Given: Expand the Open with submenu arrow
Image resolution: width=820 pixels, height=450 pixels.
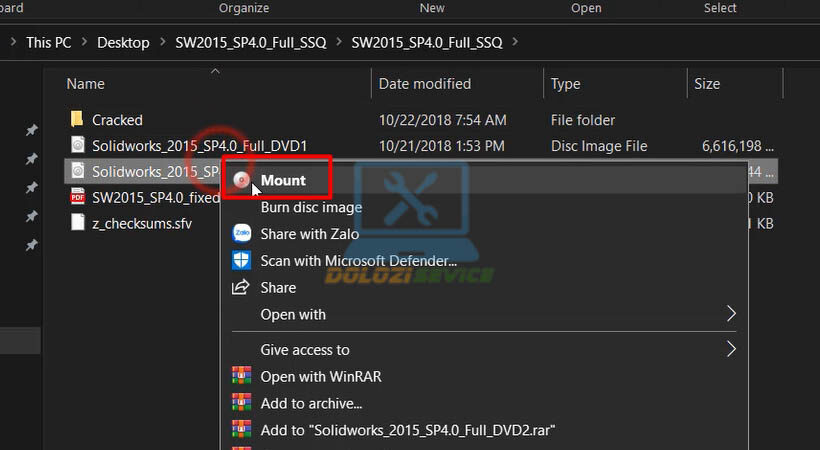Looking at the screenshot, I should 731,314.
